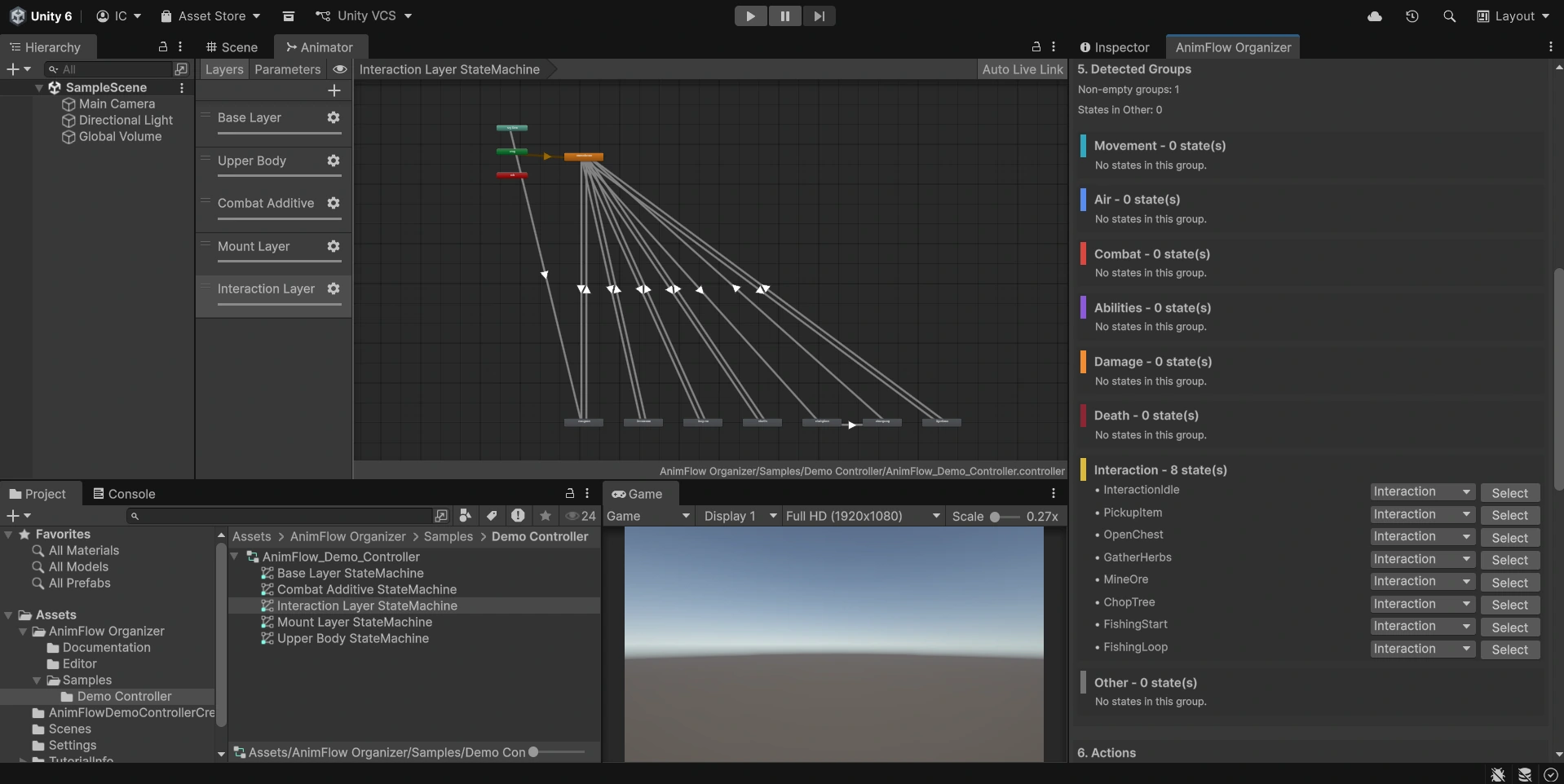Open the Layout dropdown
The image size is (1564, 784).
(x=1513, y=16)
